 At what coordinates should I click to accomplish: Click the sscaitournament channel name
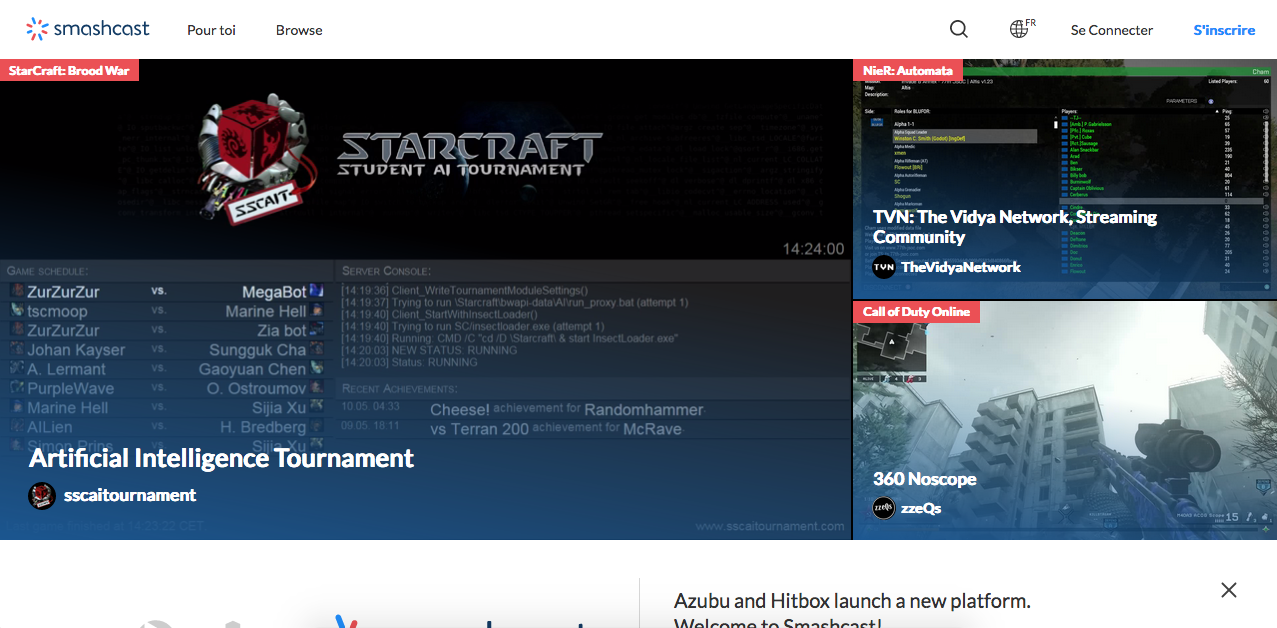click(130, 495)
